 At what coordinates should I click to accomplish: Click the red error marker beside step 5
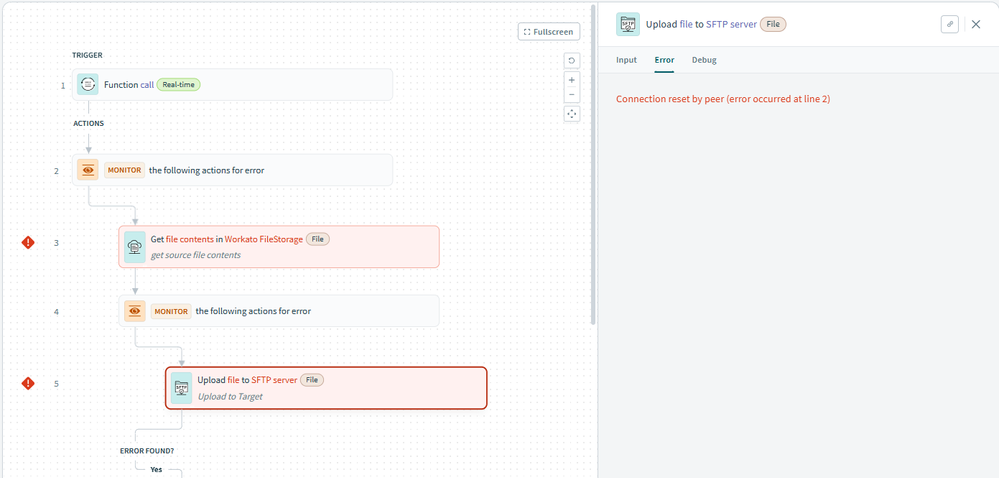click(x=28, y=383)
